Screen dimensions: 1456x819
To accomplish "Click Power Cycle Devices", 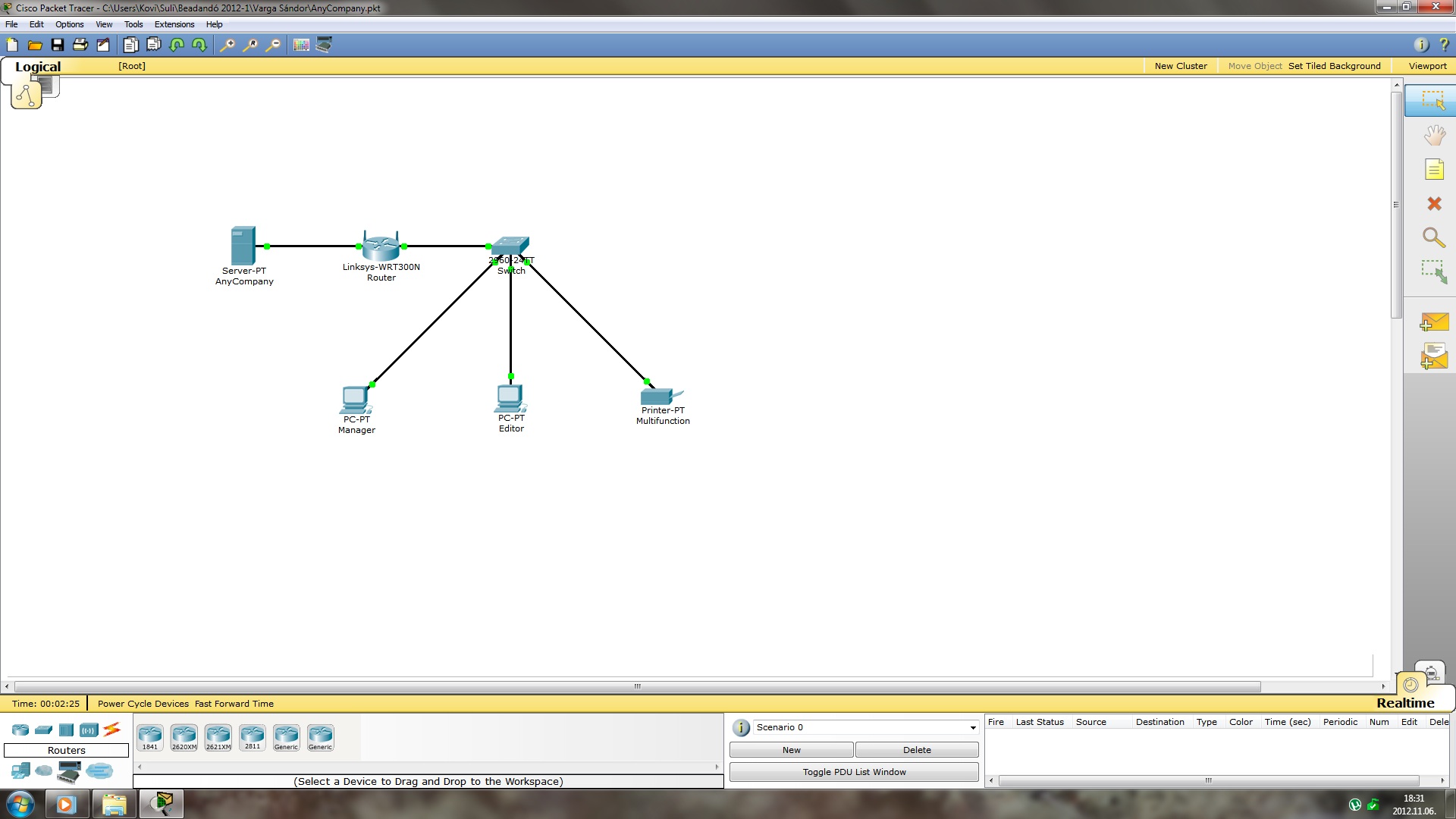I will (143, 704).
